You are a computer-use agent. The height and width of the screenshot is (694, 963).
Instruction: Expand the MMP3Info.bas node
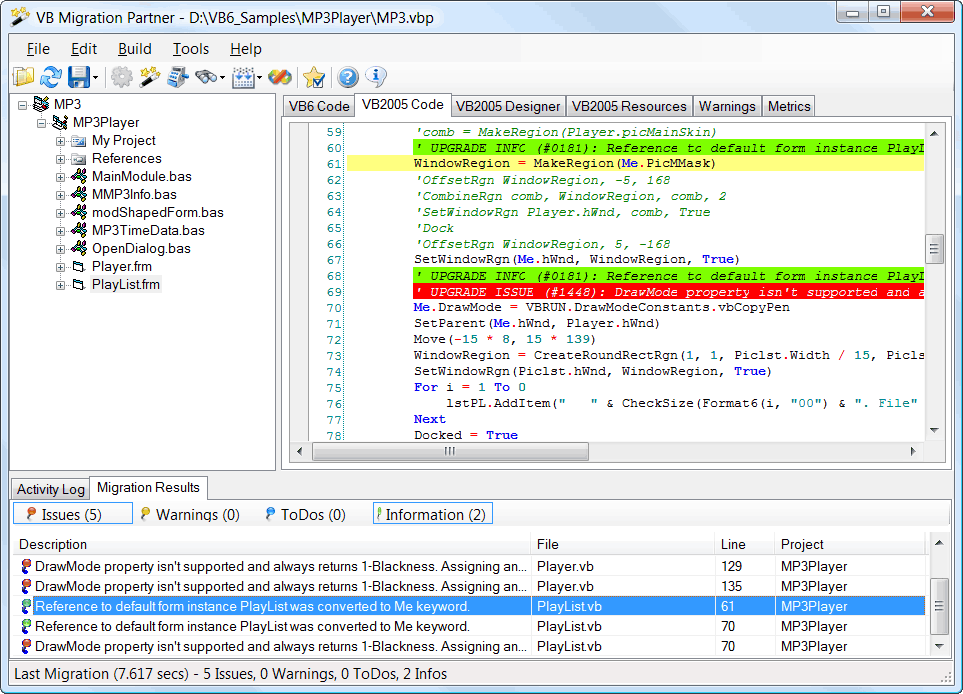click(x=60, y=195)
